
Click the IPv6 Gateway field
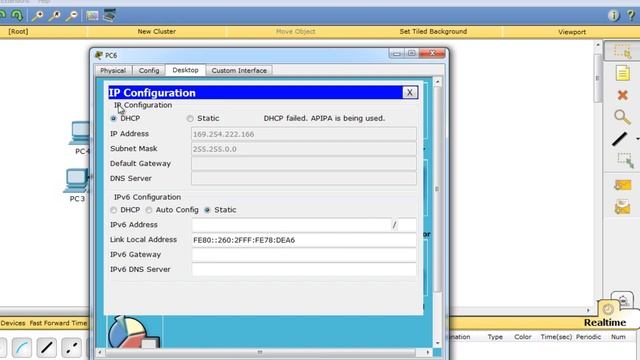coord(304,255)
